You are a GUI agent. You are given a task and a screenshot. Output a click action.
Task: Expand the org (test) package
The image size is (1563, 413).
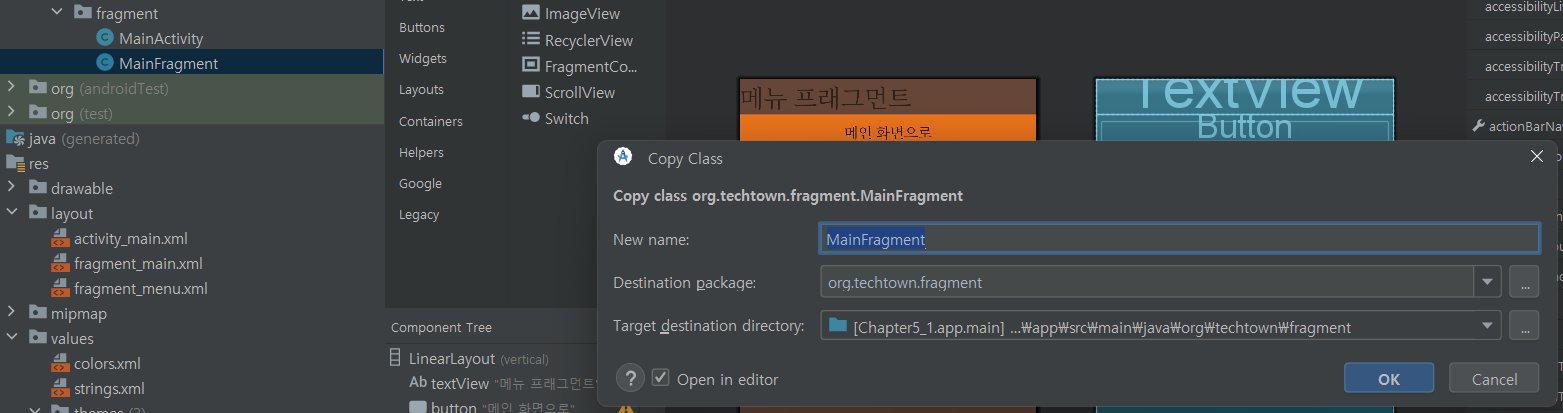pos(11,113)
